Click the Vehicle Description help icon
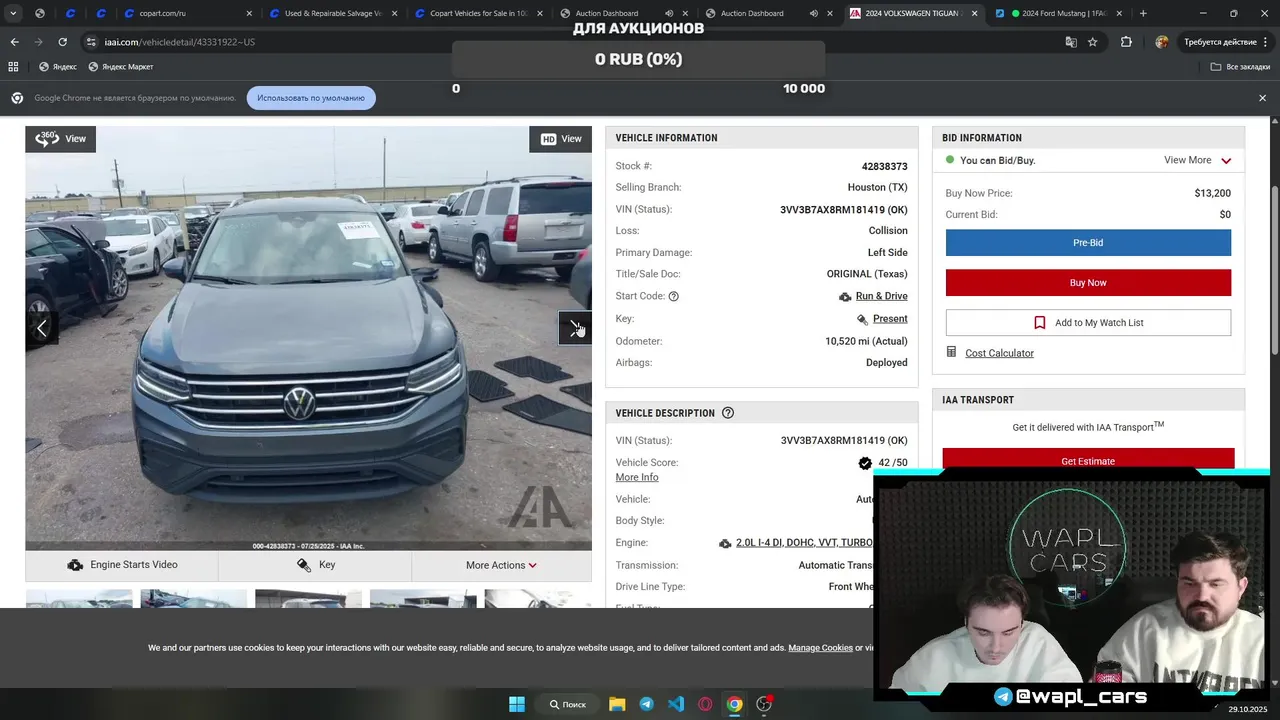This screenshot has height=720, width=1280. coord(728,413)
